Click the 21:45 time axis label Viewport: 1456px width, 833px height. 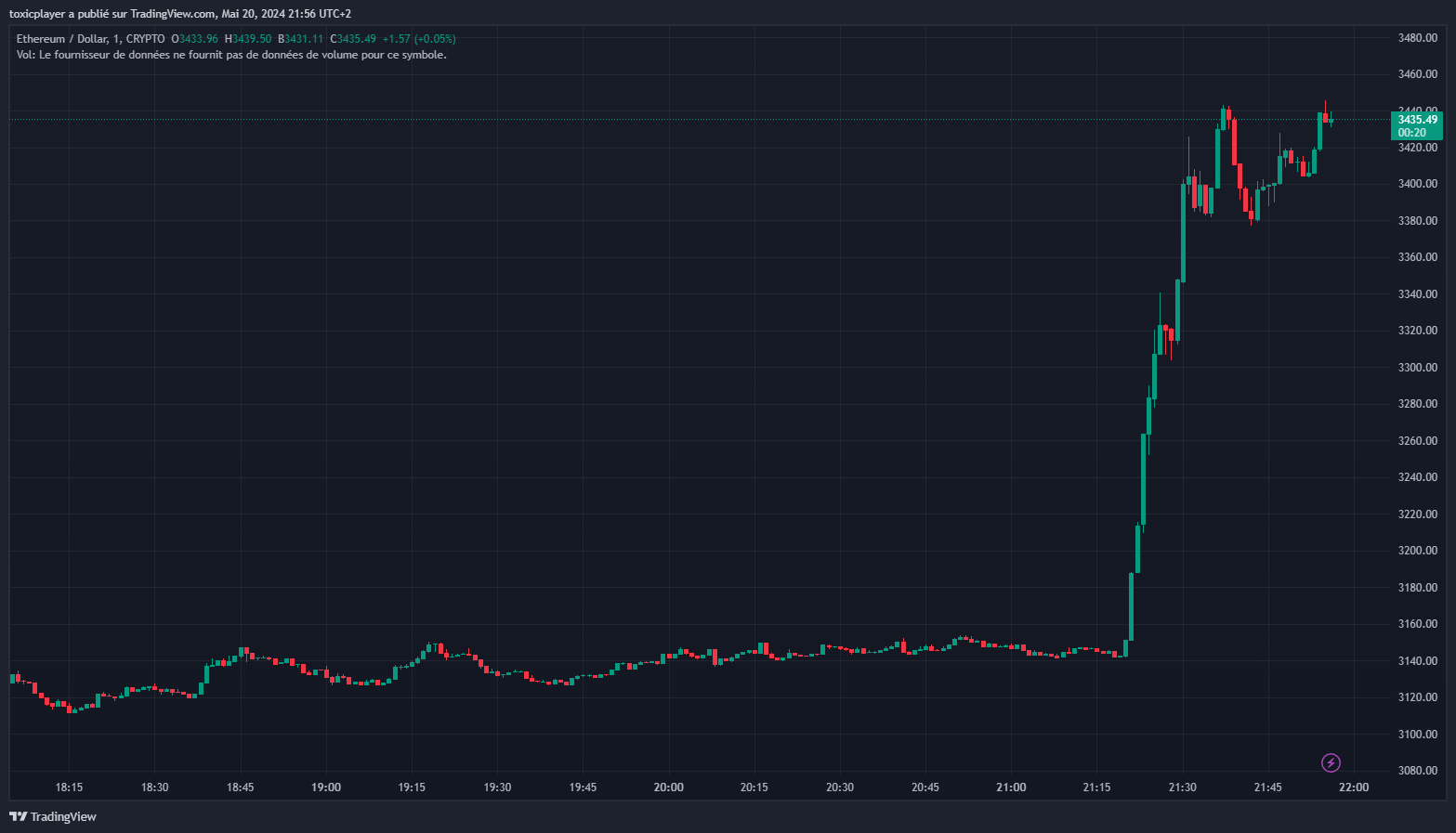tap(1267, 787)
